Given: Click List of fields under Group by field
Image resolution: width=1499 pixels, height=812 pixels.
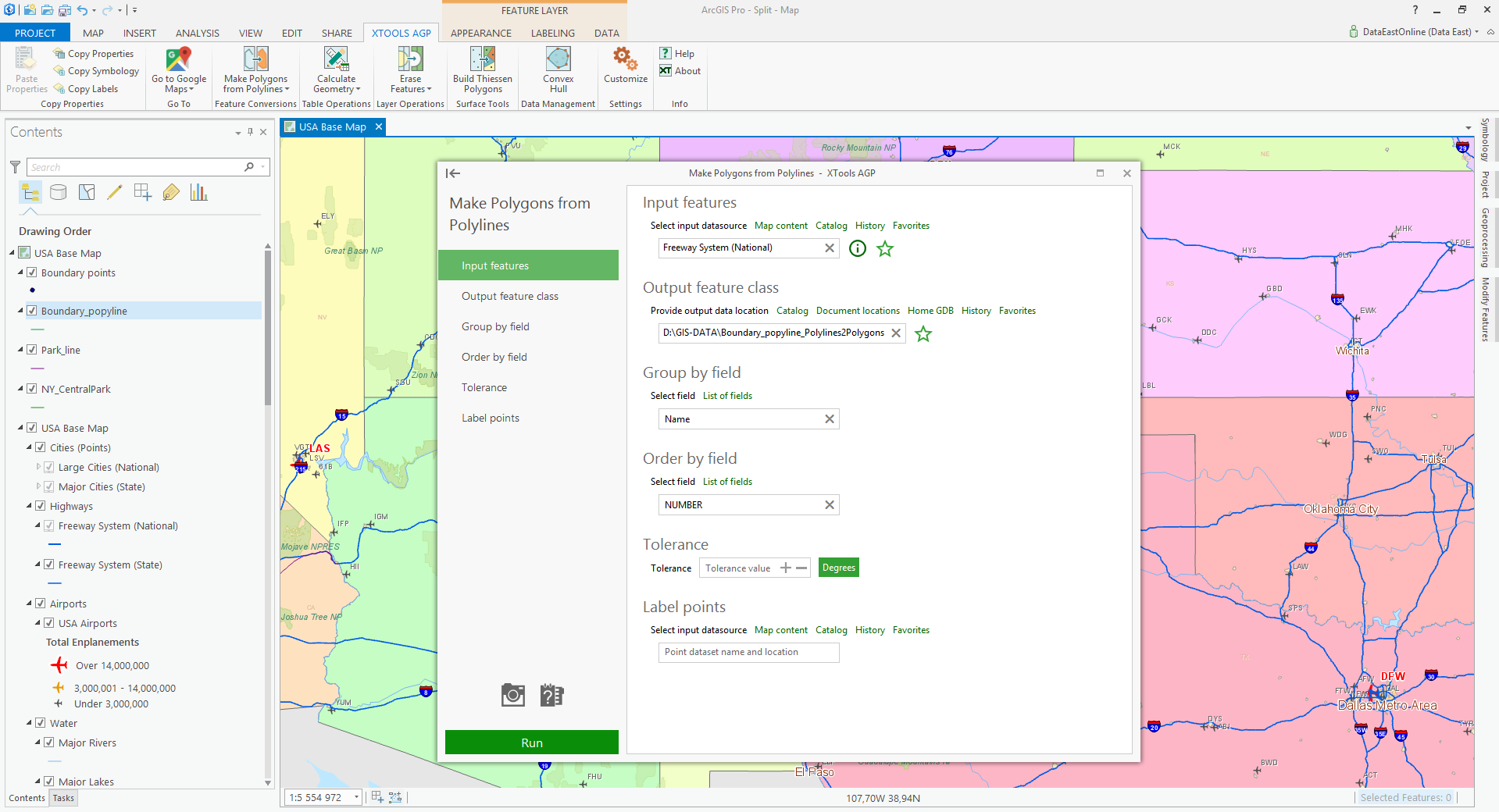Looking at the screenshot, I should pos(727,396).
